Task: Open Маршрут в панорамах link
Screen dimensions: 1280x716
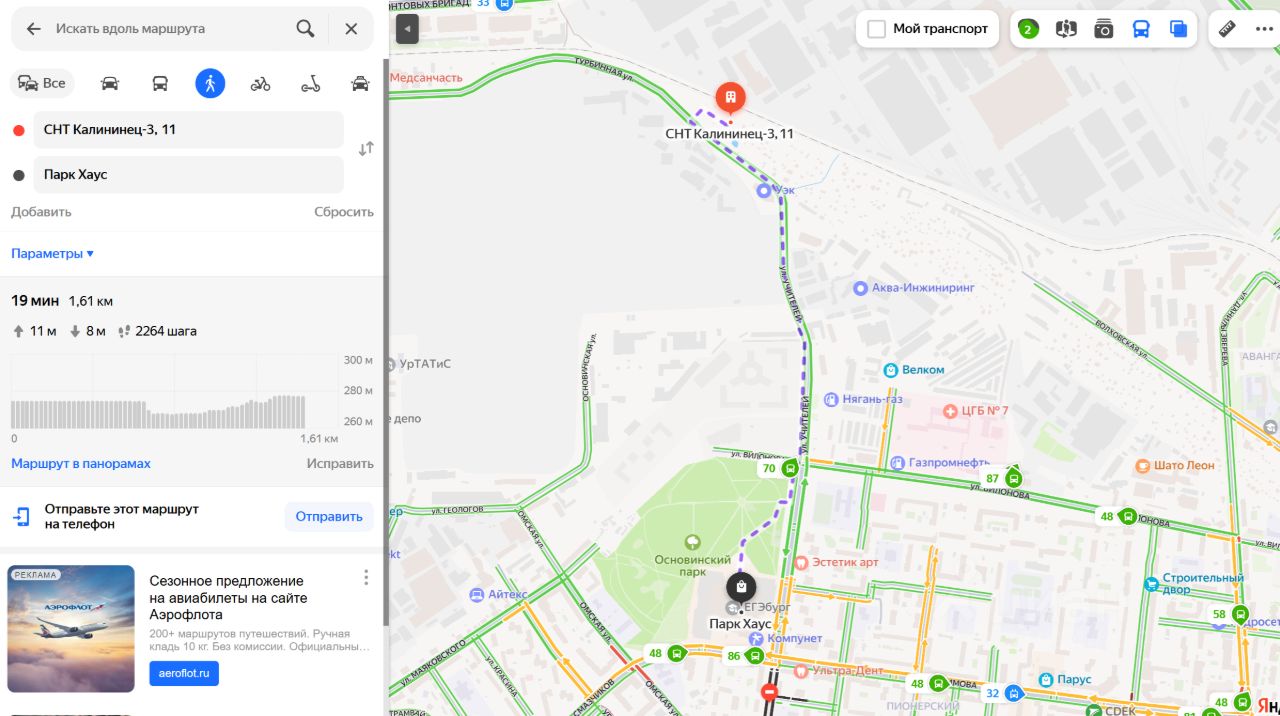Action: tap(81, 463)
